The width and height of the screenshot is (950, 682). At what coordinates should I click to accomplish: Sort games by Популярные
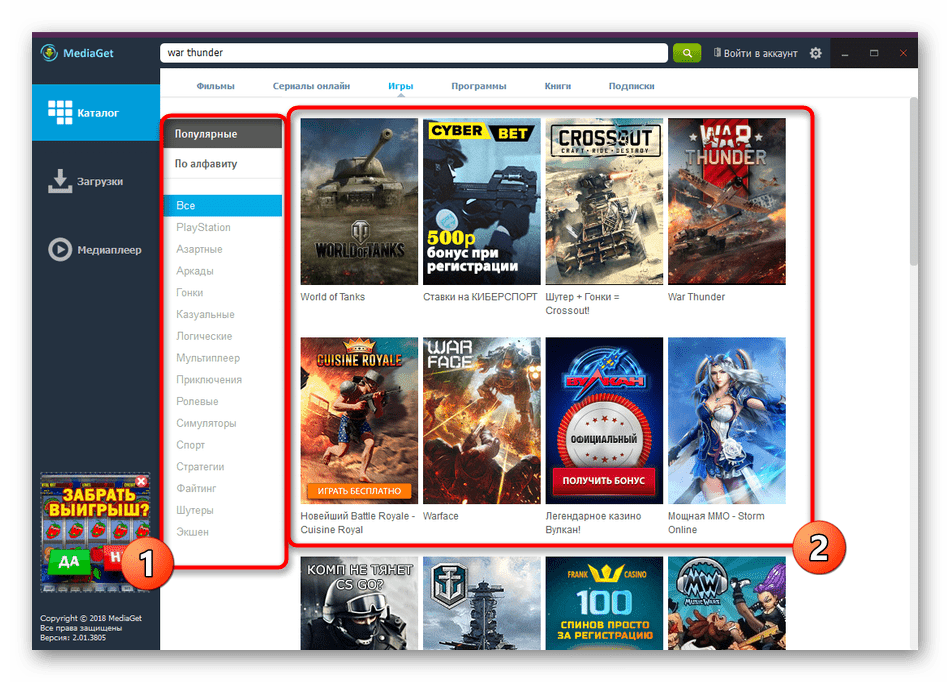[x=223, y=134]
